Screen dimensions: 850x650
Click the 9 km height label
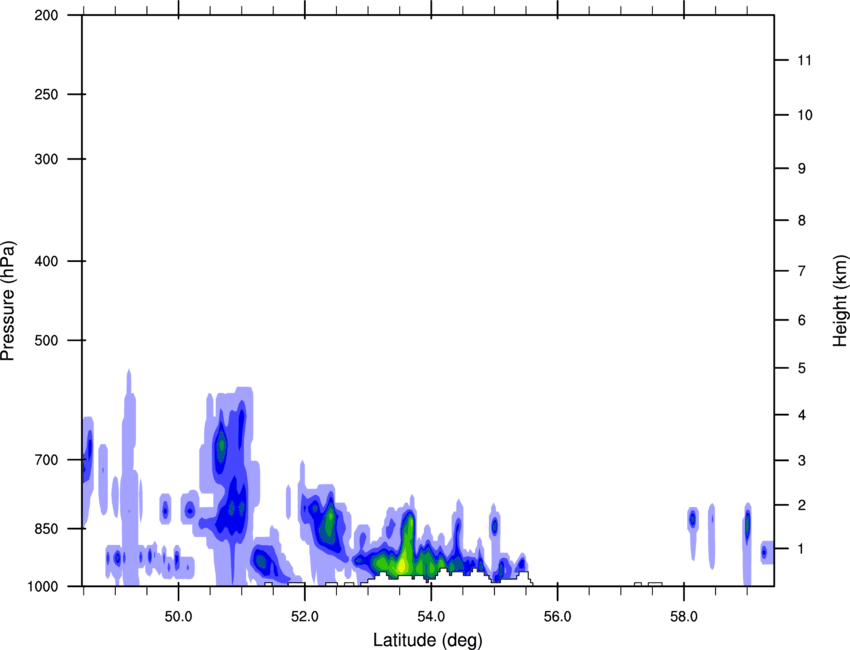click(x=802, y=169)
